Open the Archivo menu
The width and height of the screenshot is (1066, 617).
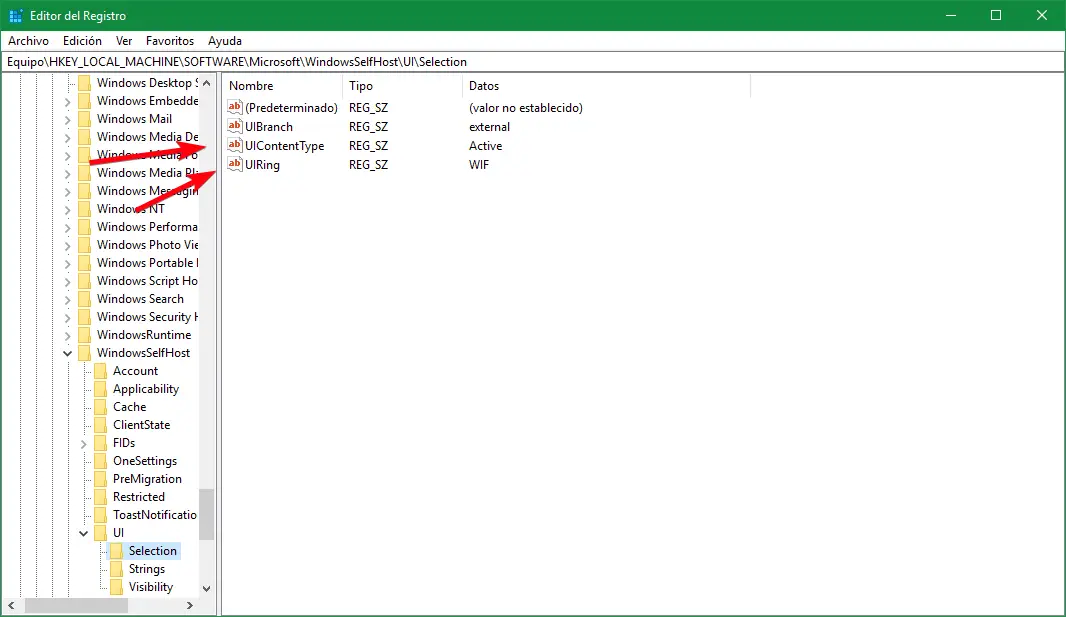click(29, 41)
